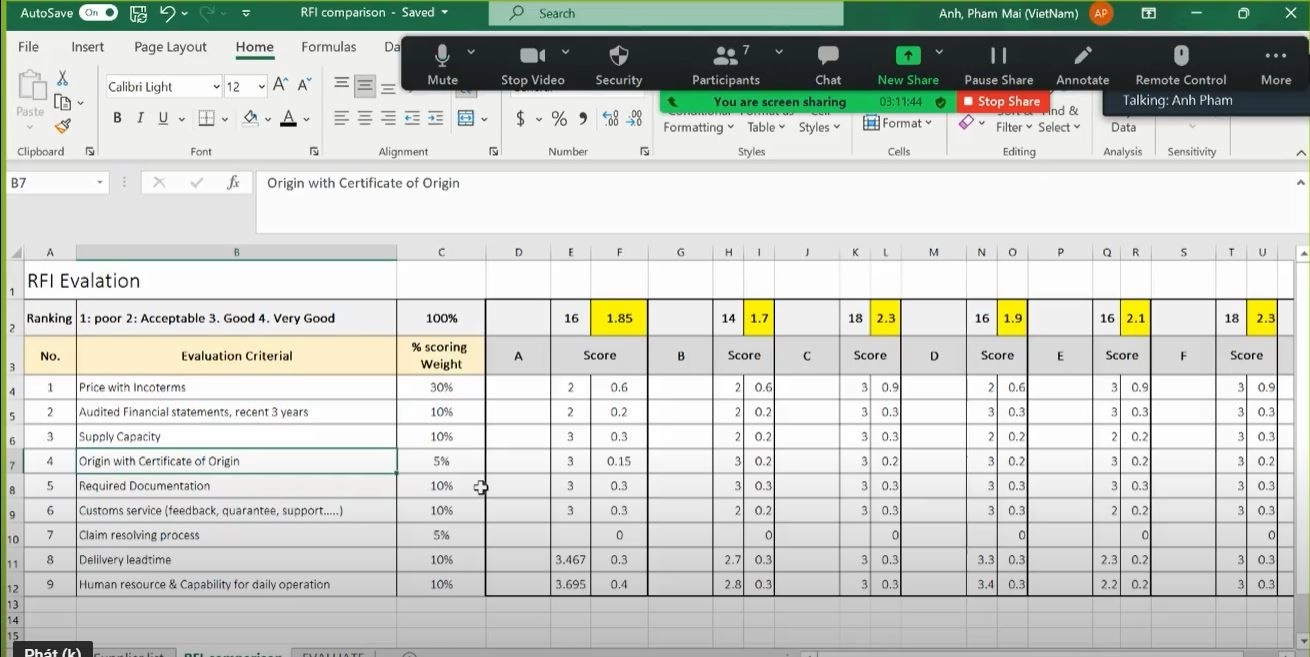Click Pause Share in Zoom toolbar
The width and height of the screenshot is (1310, 657).
[x=997, y=64]
